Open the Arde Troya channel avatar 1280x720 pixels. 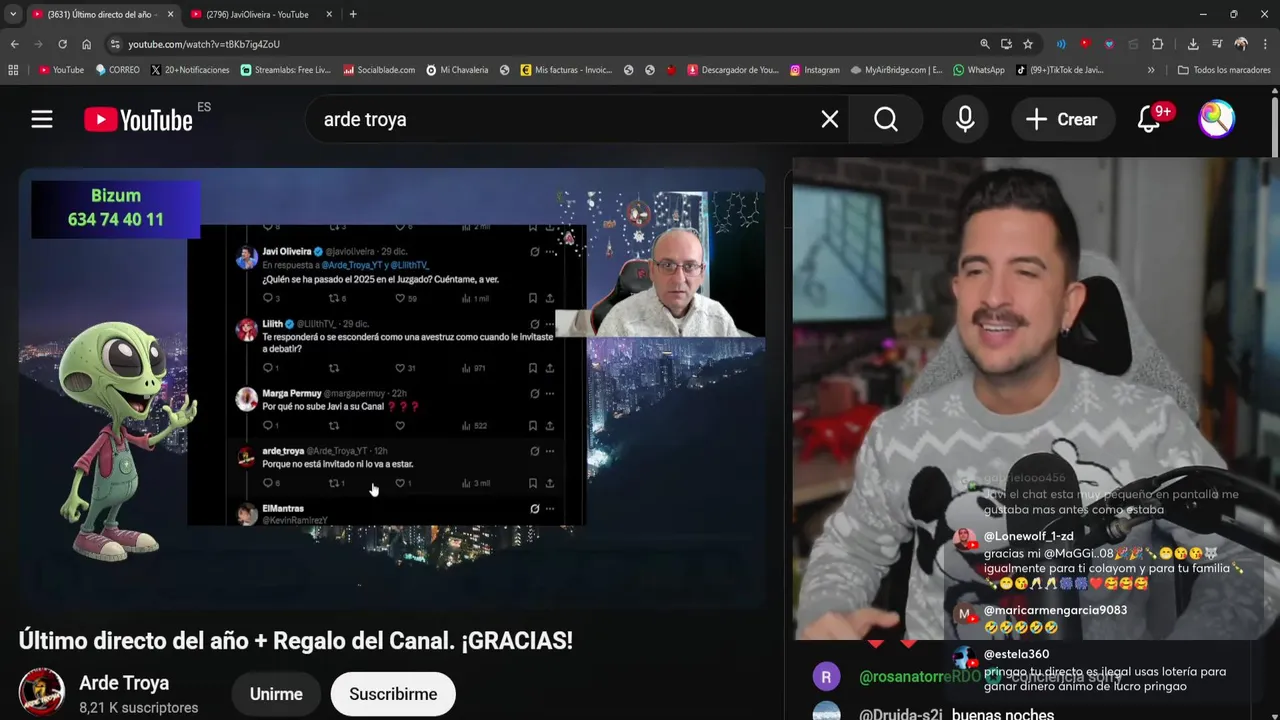tap(42, 692)
